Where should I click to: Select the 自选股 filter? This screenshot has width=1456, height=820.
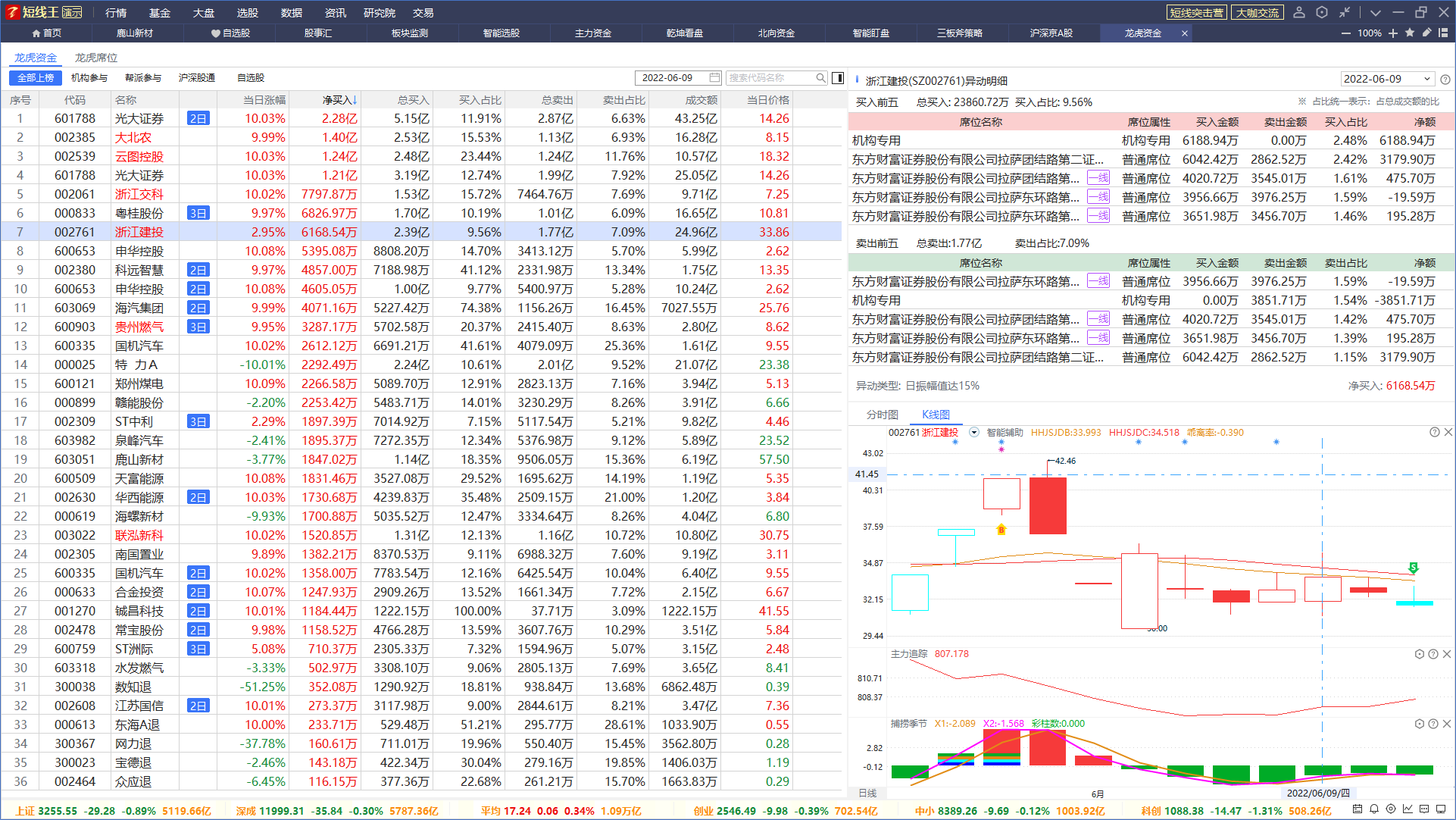pos(251,77)
